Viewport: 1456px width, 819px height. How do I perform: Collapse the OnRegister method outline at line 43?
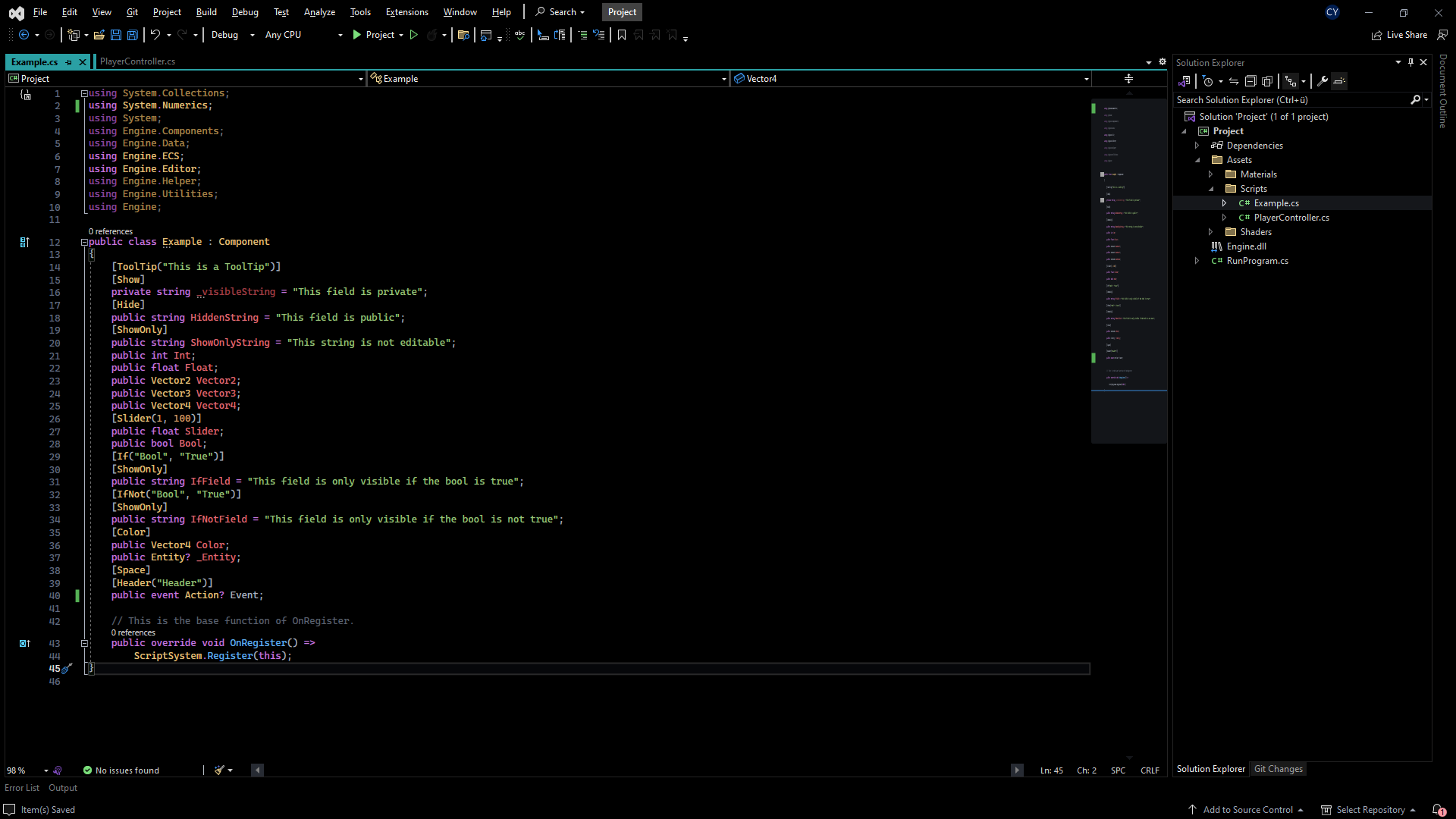tap(84, 643)
